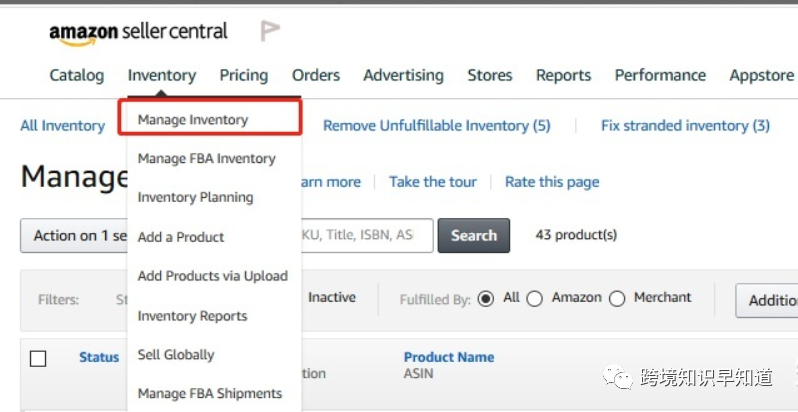Open Inventory Planning from the menu
The height and width of the screenshot is (412, 798).
(x=195, y=197)
